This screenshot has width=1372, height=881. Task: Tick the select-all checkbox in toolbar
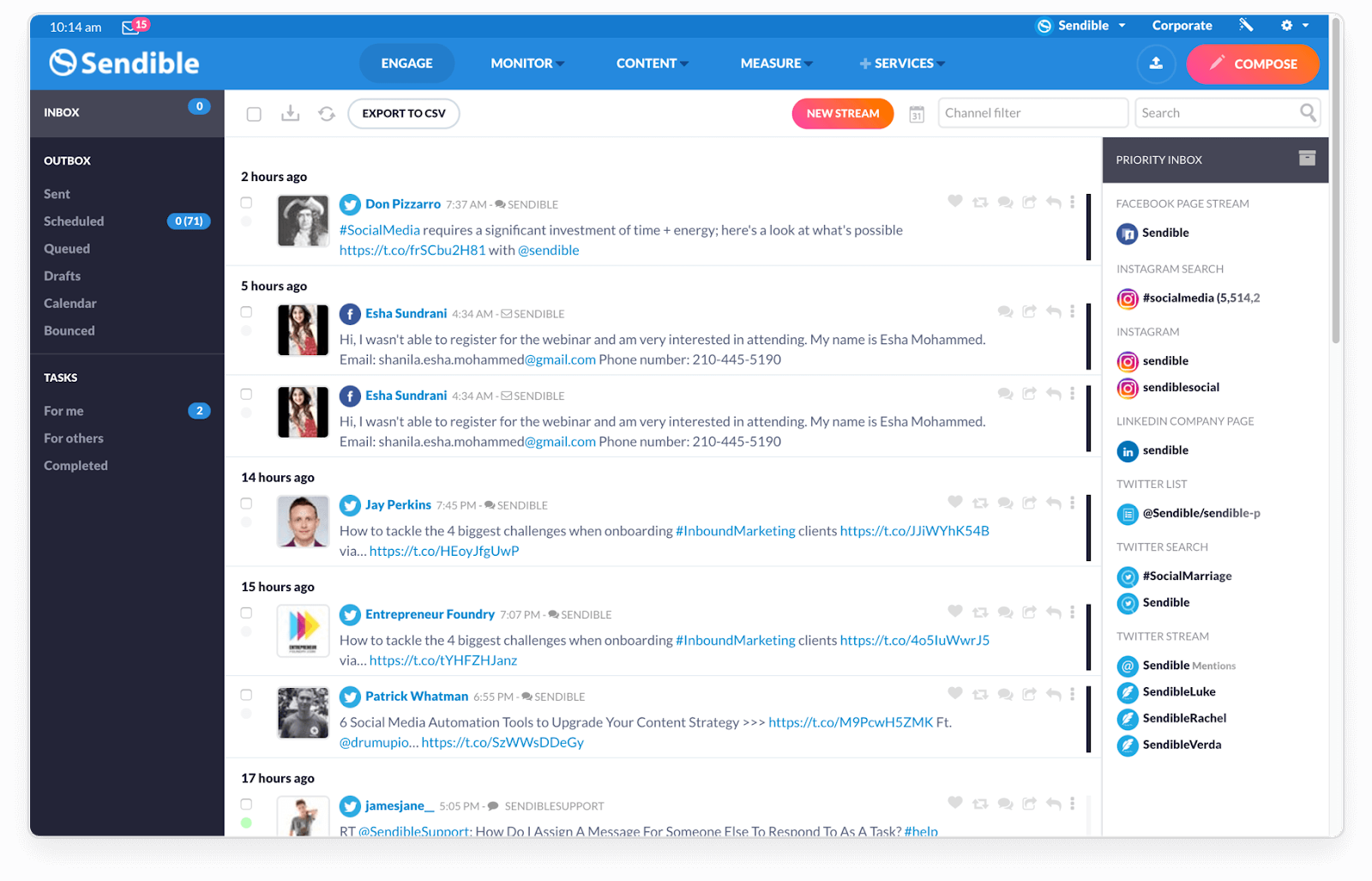tap(254, 114)
